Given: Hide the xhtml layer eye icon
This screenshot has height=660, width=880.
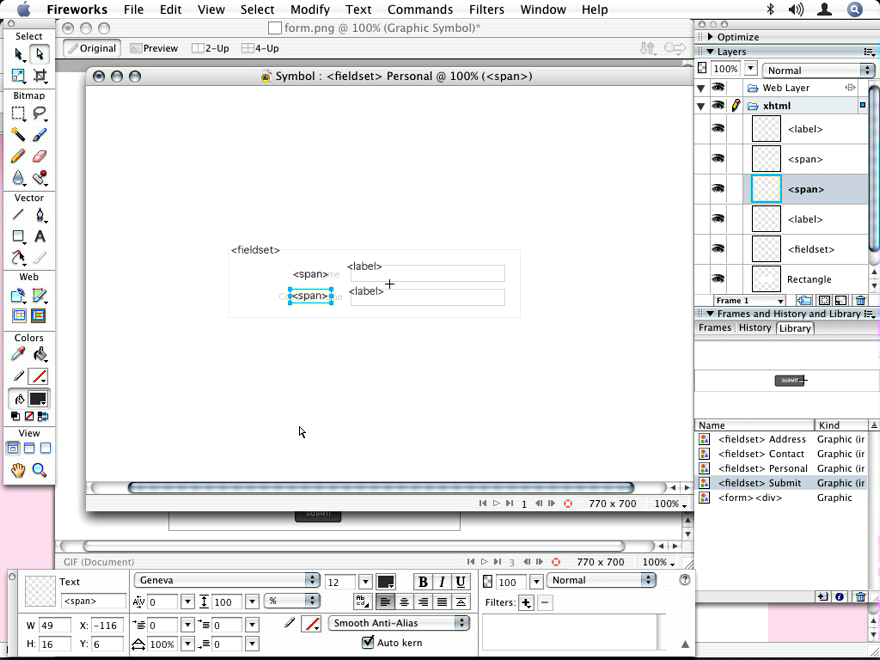Looking at the screenshot, I should (718, 106).
